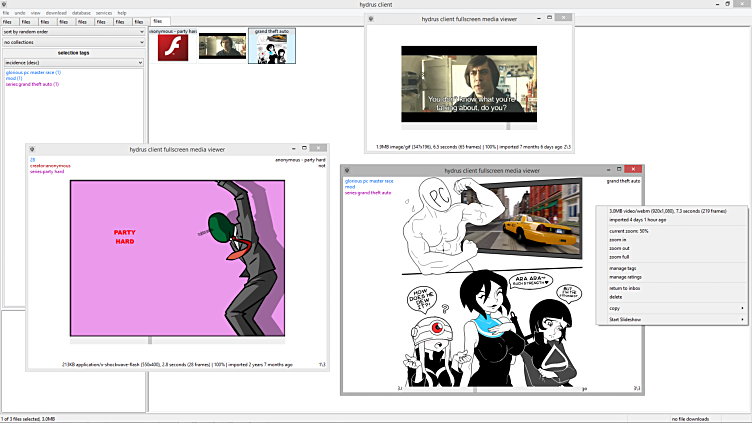Click the Party Hard viewer window icon
This screenshot has width=752, height=423.
[33, 149]
